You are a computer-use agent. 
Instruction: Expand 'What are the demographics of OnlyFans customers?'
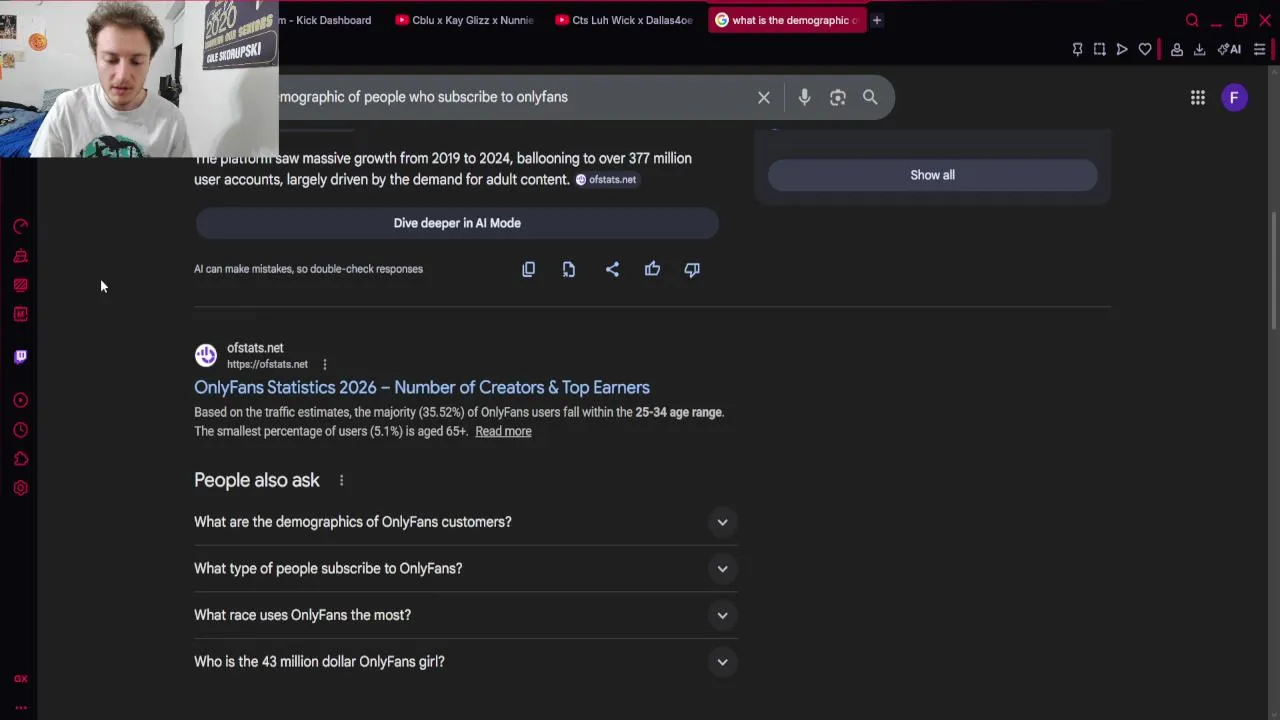click(466, 522)
